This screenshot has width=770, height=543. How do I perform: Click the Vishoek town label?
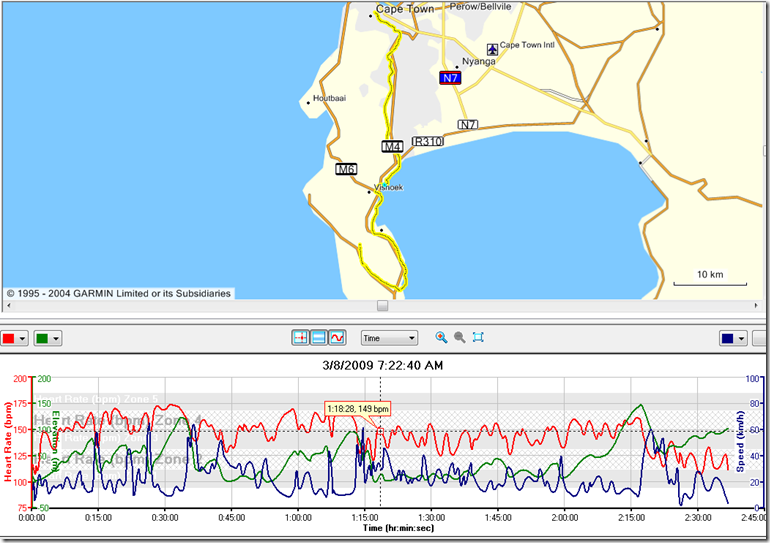[388, 187]
